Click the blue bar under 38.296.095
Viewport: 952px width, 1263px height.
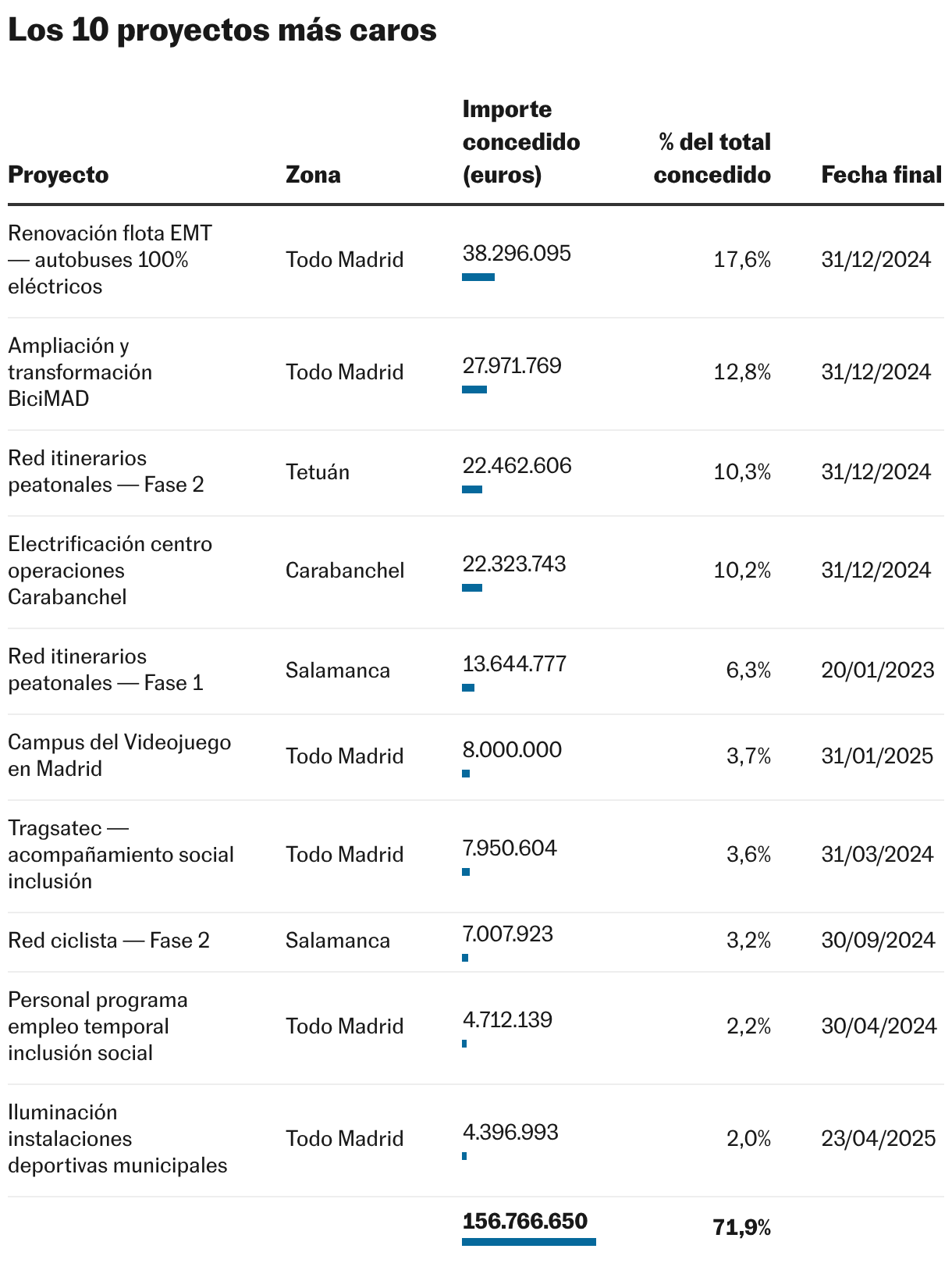(x=478, y=277)
